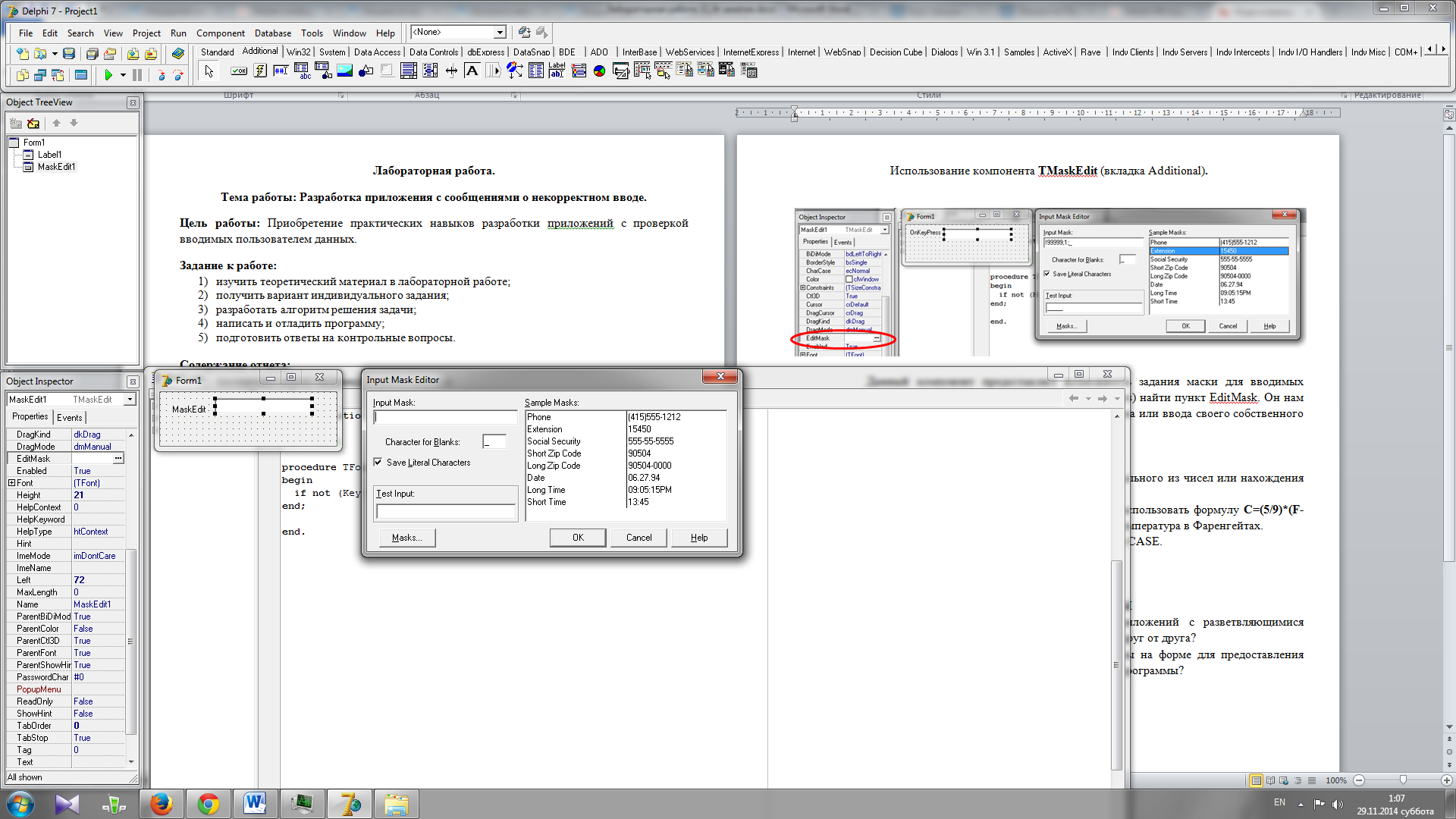
Task: Open the Component menu
Action: (x=220, y=33)
